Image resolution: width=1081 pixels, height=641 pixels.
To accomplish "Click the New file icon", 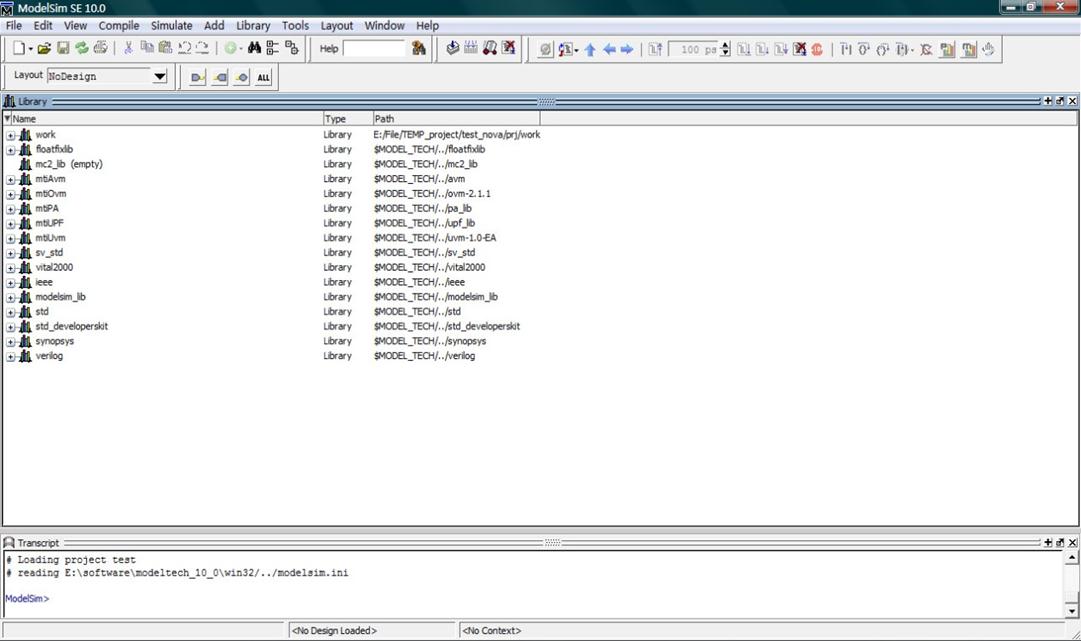I will (19, 48).
